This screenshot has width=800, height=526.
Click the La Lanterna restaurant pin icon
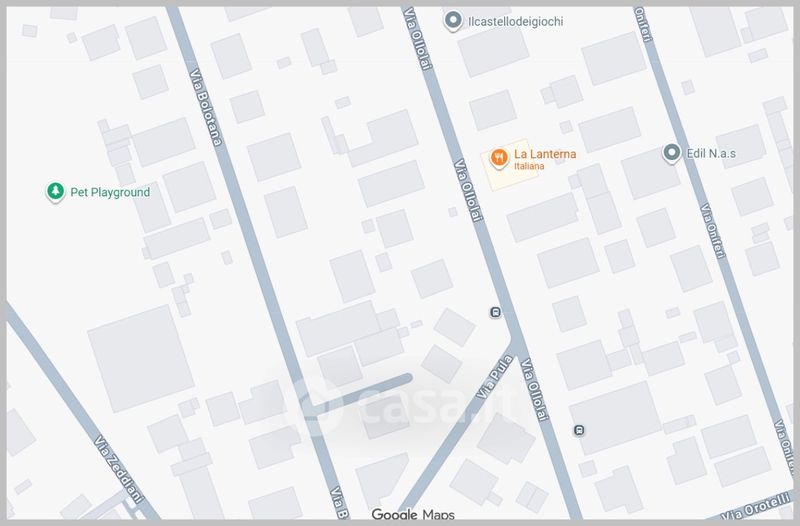click(498, 158)
